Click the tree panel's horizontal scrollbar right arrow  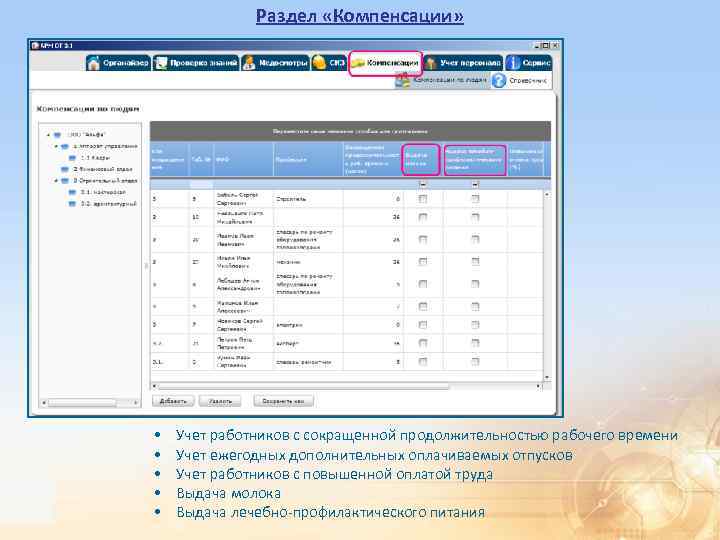136,403
